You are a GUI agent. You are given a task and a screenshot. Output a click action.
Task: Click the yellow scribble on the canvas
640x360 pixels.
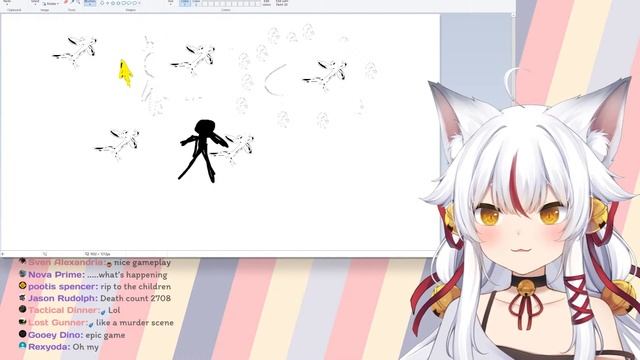coord(125,73)
